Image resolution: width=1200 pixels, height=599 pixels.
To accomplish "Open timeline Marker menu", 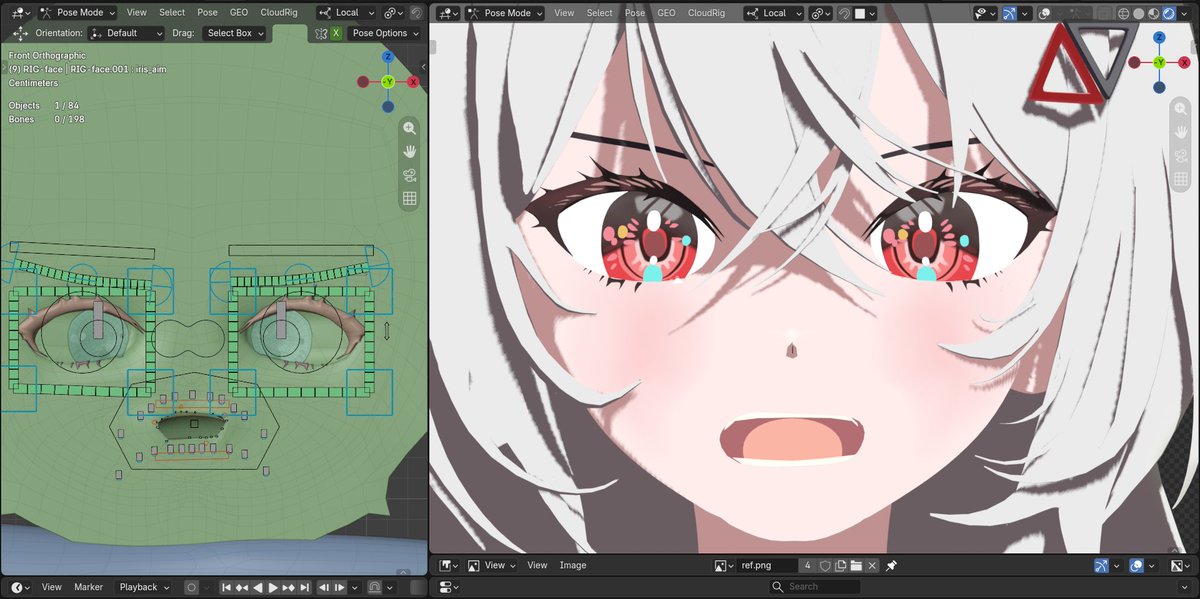I will pyautogui.click(x=88, y=587).
